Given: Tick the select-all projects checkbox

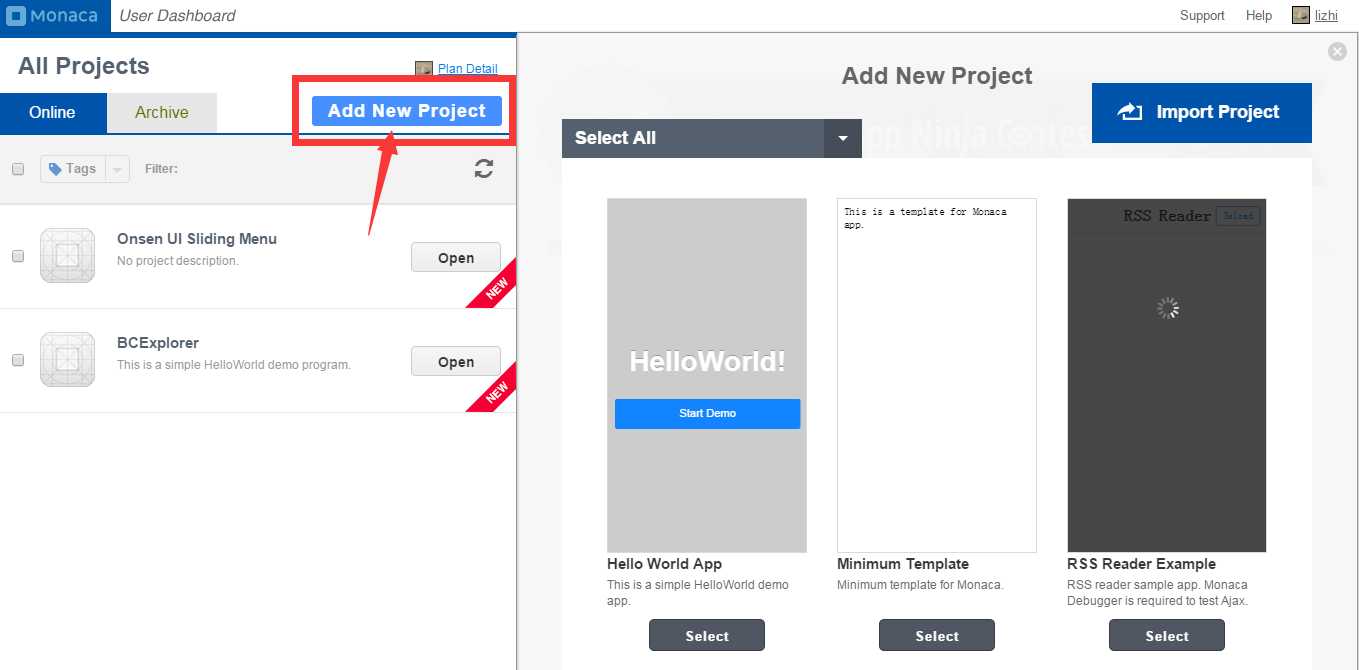Looking at the screenshot, I should pyautogui.click(x=18, y=169).
